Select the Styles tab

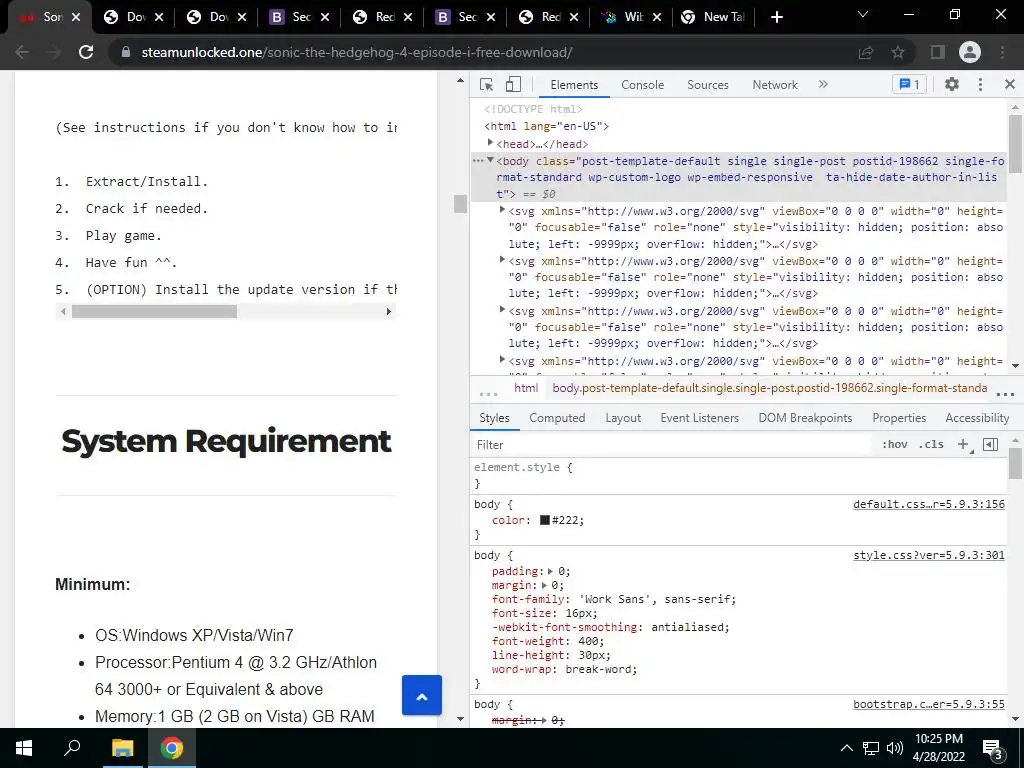(494, 418)
